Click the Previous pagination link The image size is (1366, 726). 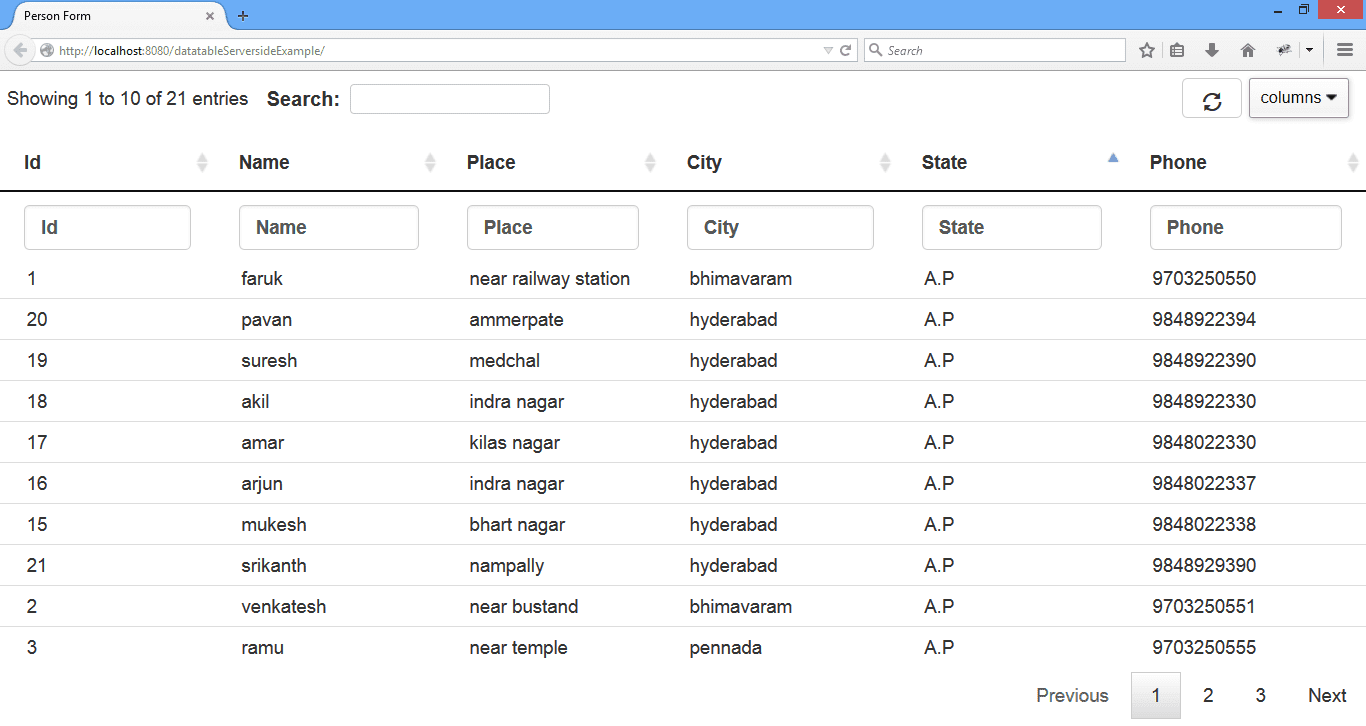[1072, 695]
